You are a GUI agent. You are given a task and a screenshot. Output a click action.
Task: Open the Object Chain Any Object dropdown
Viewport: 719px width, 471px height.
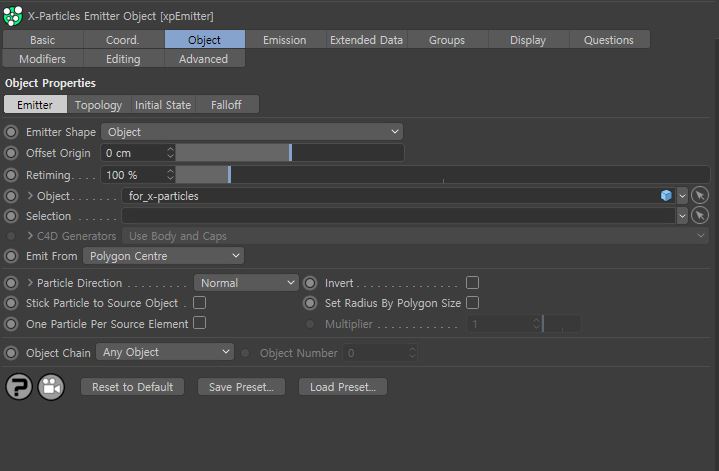click(x=165, y=352)
